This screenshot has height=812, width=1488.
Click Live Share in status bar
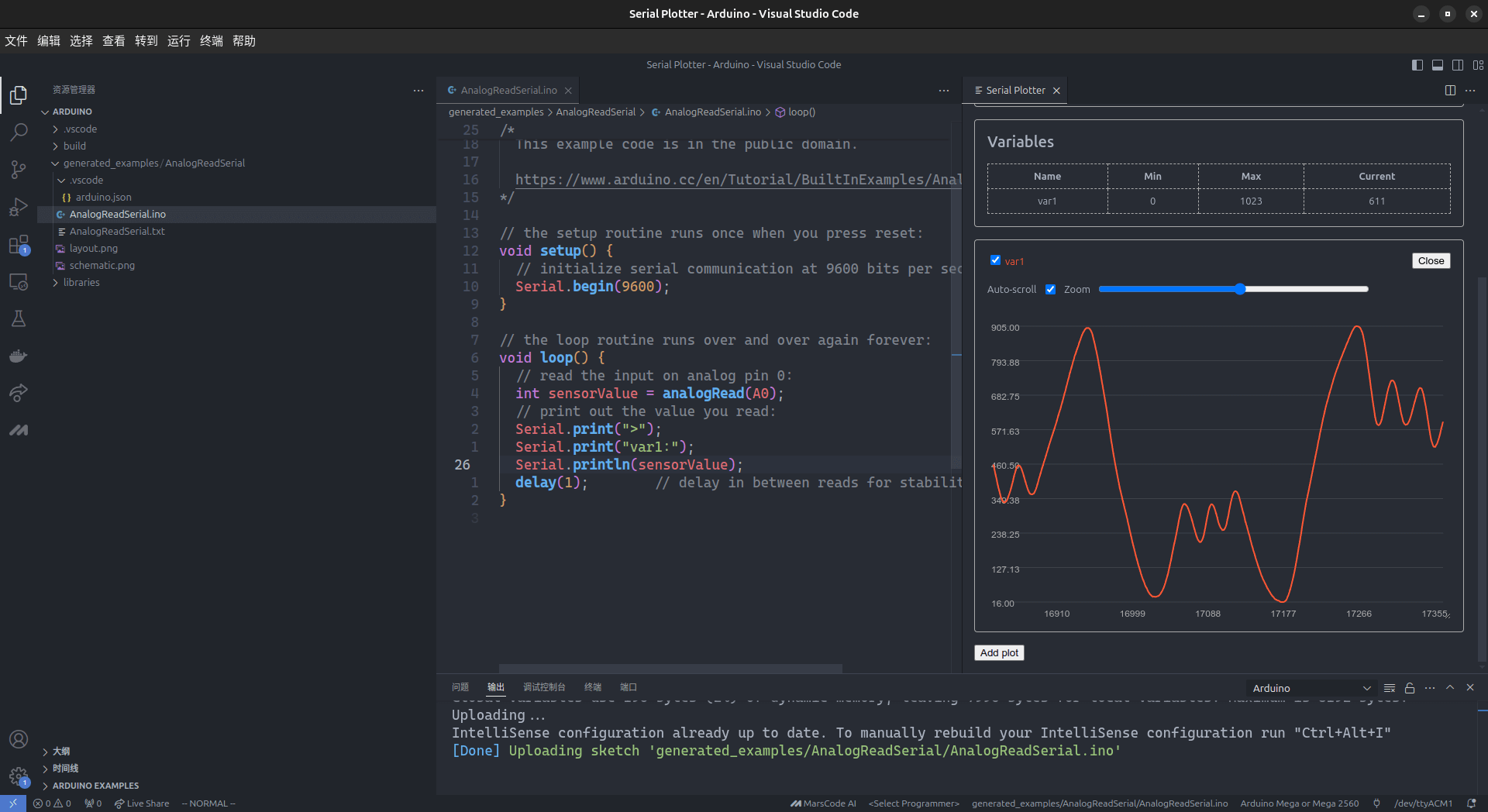coord(142,803)
